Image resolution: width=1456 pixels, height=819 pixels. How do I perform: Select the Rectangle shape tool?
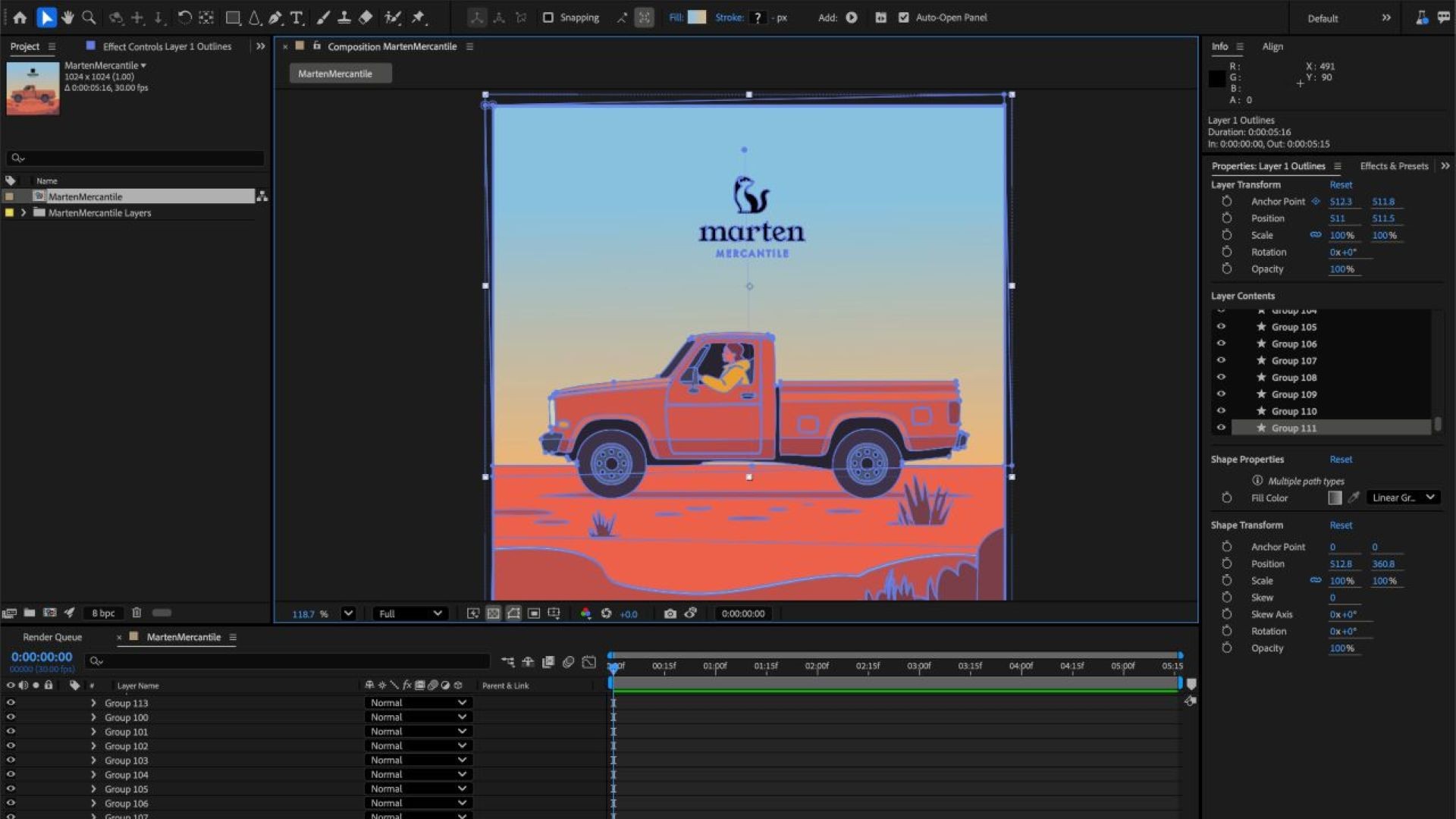point(233,17)
